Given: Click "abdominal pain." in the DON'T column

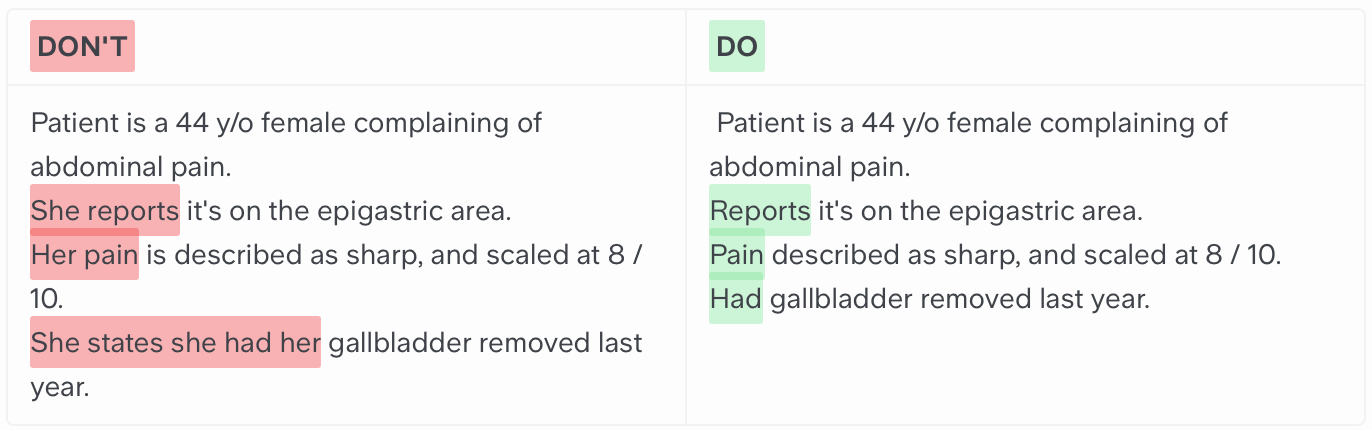Looking at the screenshot, I should [x=131, y=167].
